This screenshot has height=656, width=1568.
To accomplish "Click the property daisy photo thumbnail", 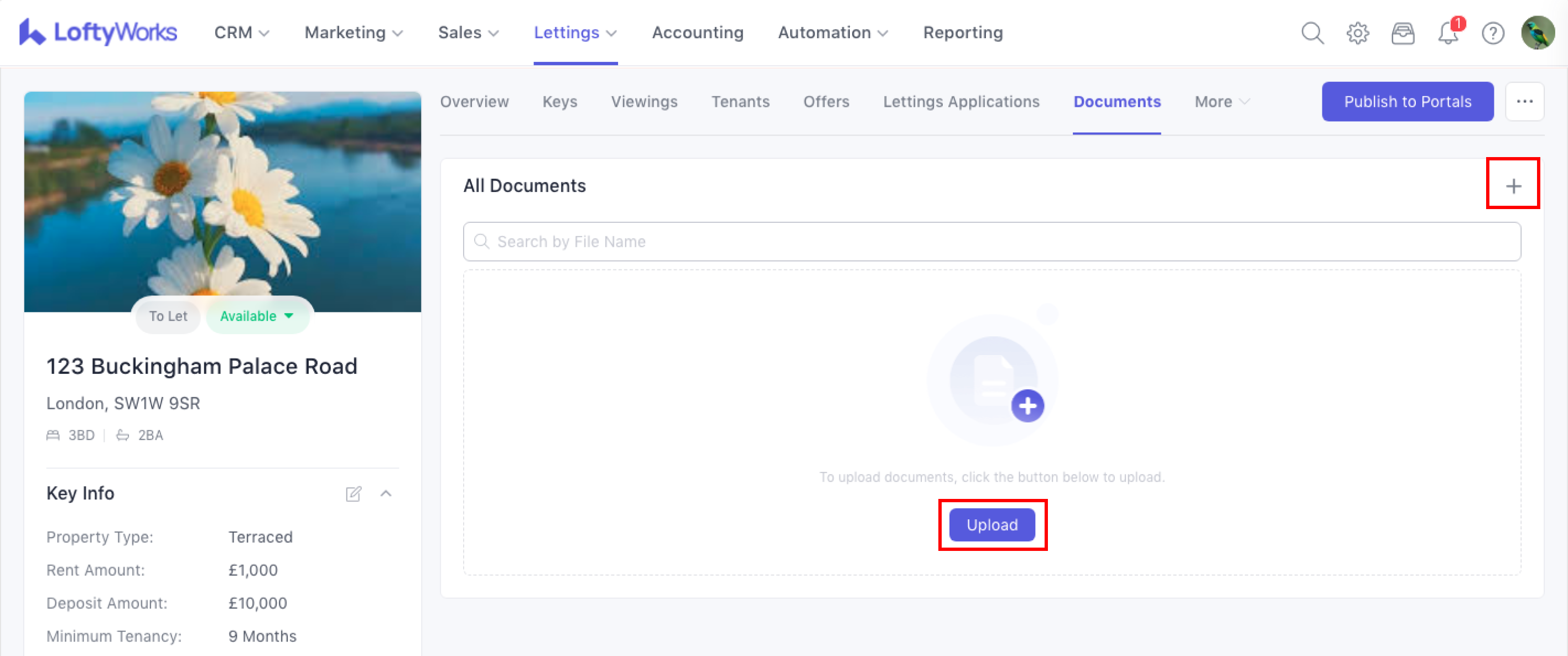I will click(x=222, y=201).
